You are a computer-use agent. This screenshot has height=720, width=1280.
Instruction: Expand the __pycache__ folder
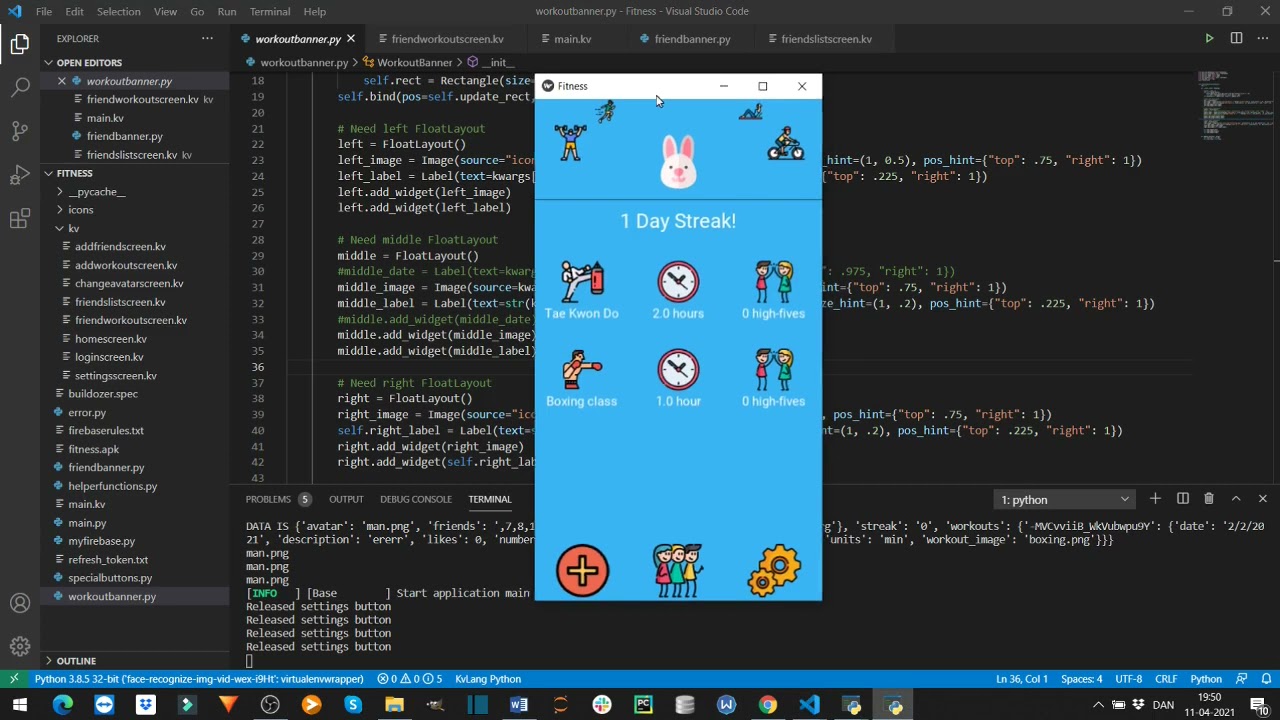[96, 192]
